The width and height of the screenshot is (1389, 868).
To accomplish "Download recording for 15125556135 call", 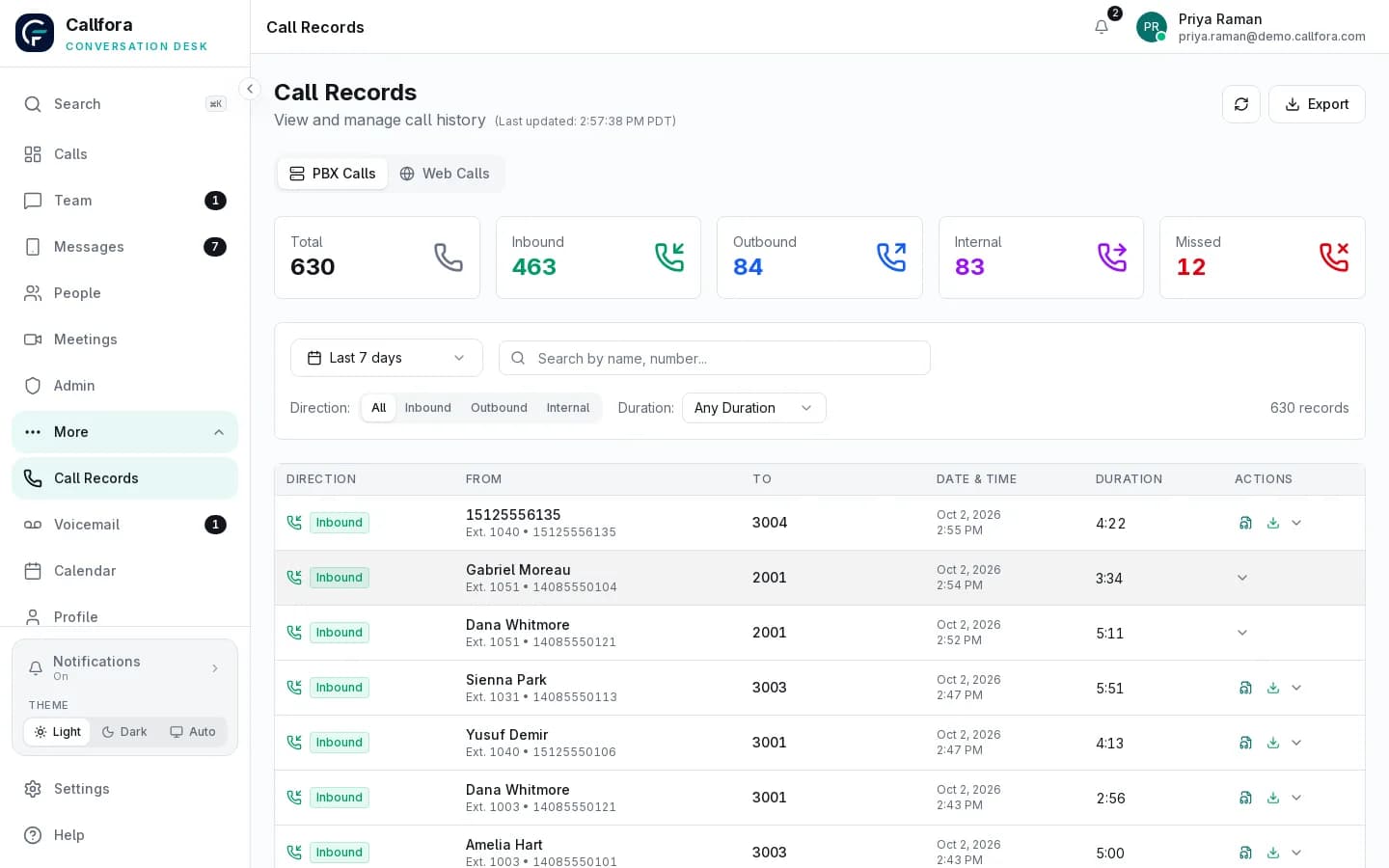I will (1273, 523).
